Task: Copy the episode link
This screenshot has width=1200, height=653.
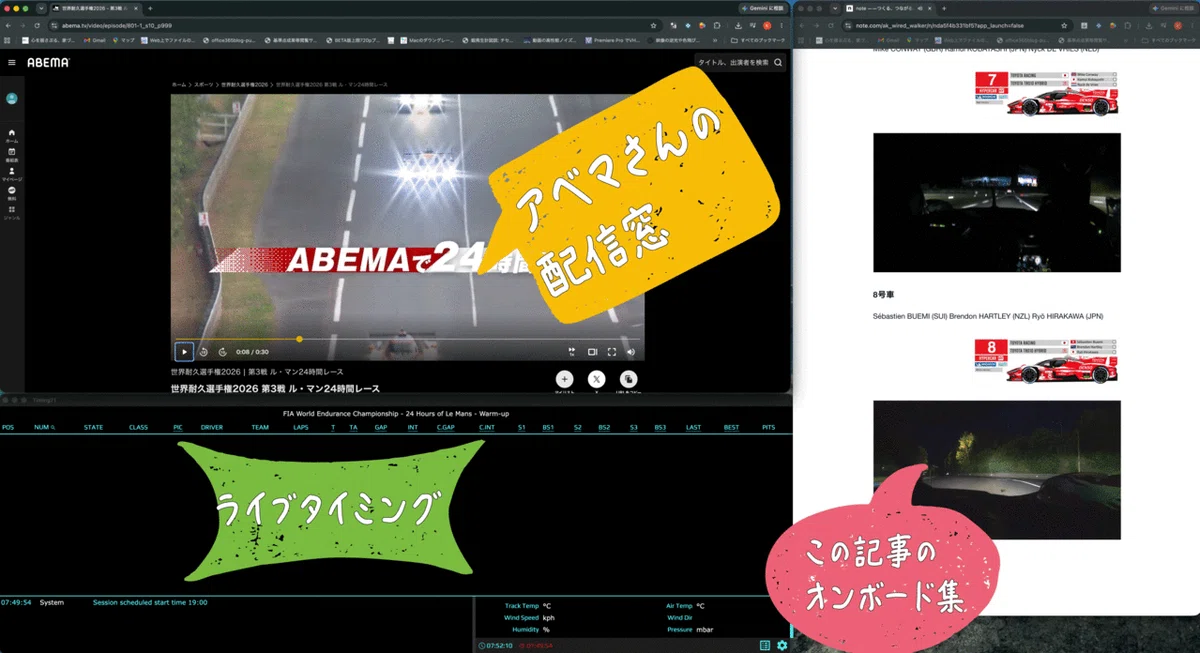Action: tap(628, 379)
